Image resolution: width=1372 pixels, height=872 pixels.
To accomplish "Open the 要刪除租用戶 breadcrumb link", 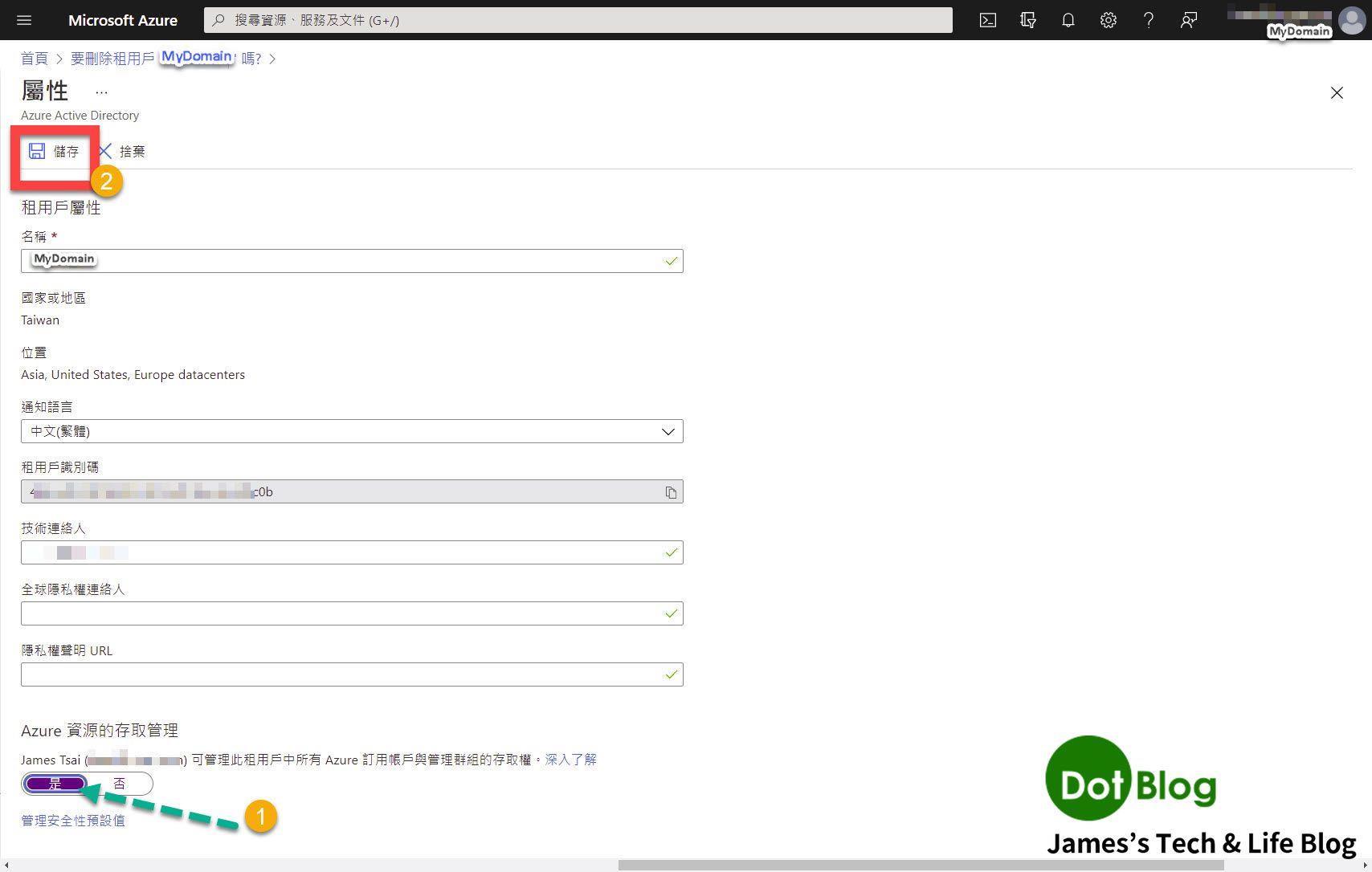I will click(x=166, y=59).
